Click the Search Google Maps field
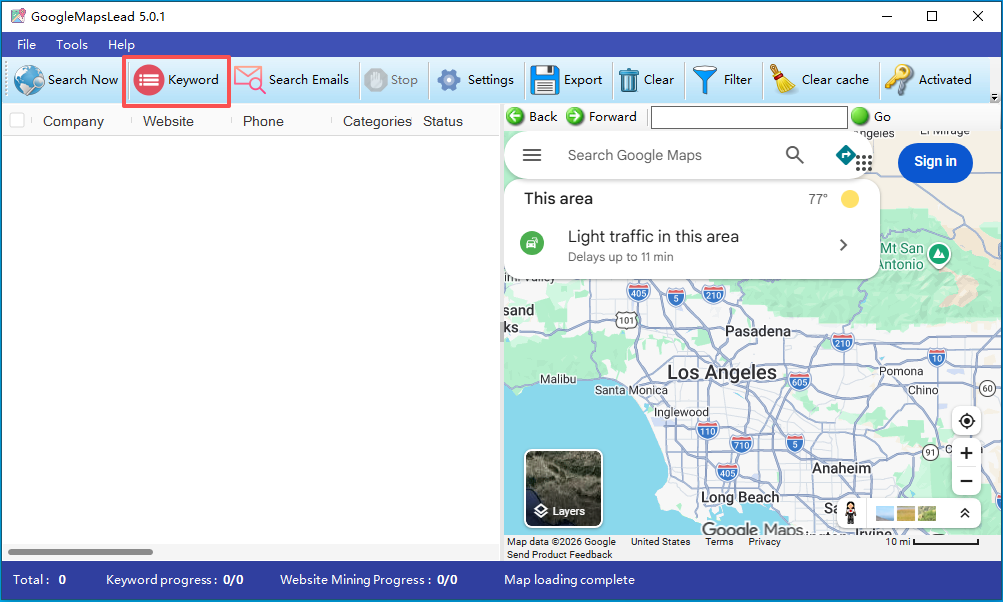The width and height of the screenshot is (1003, 602). 665,155
